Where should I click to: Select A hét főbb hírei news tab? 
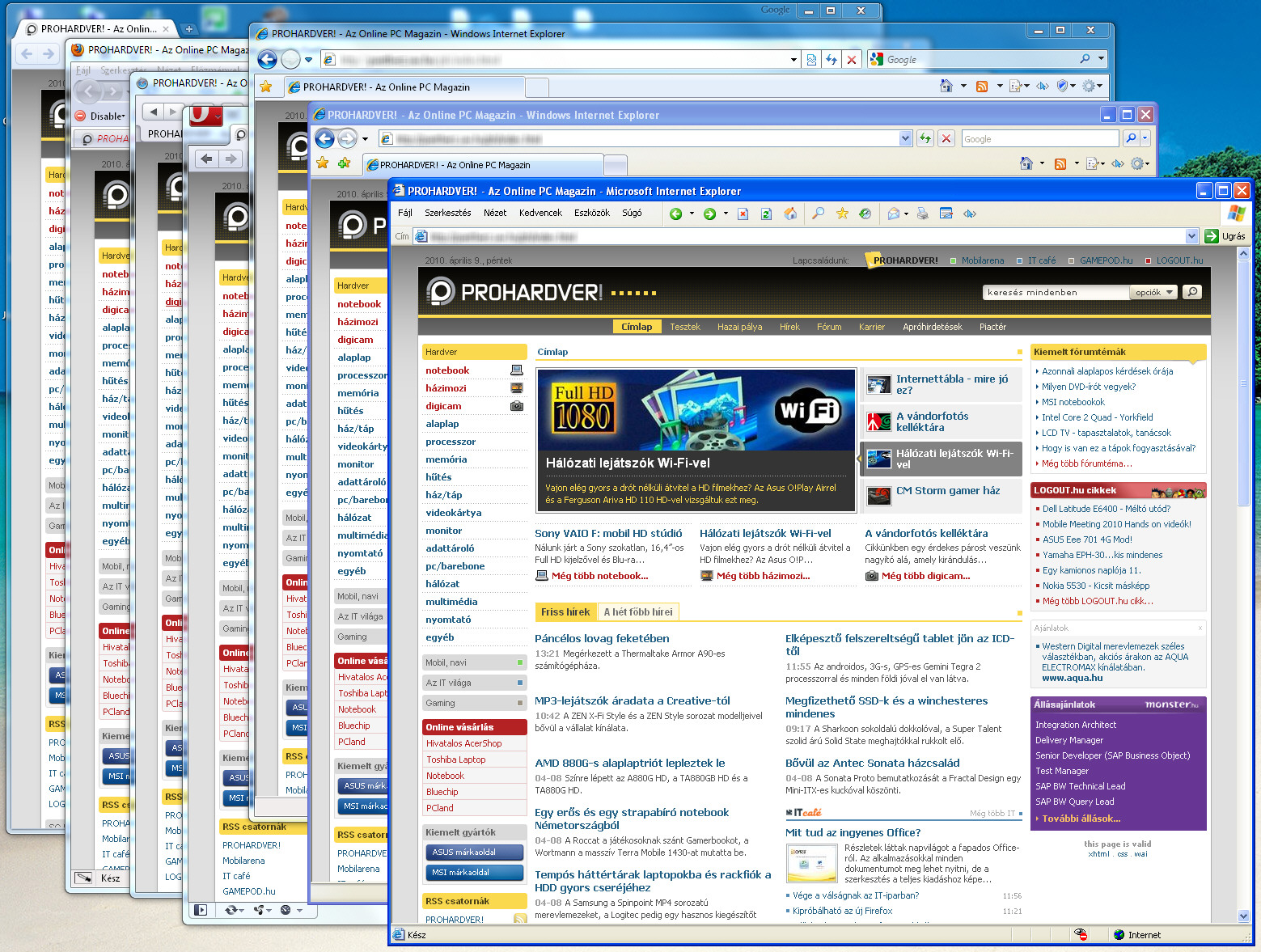[x=638, y=612]
